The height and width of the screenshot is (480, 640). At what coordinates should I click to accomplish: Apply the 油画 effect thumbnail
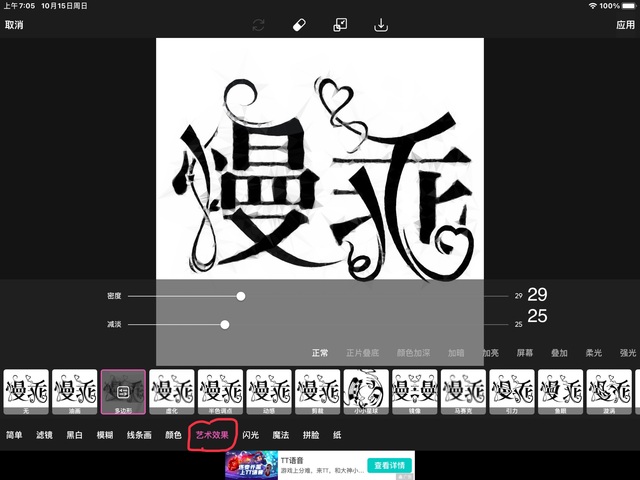point(75,391)
